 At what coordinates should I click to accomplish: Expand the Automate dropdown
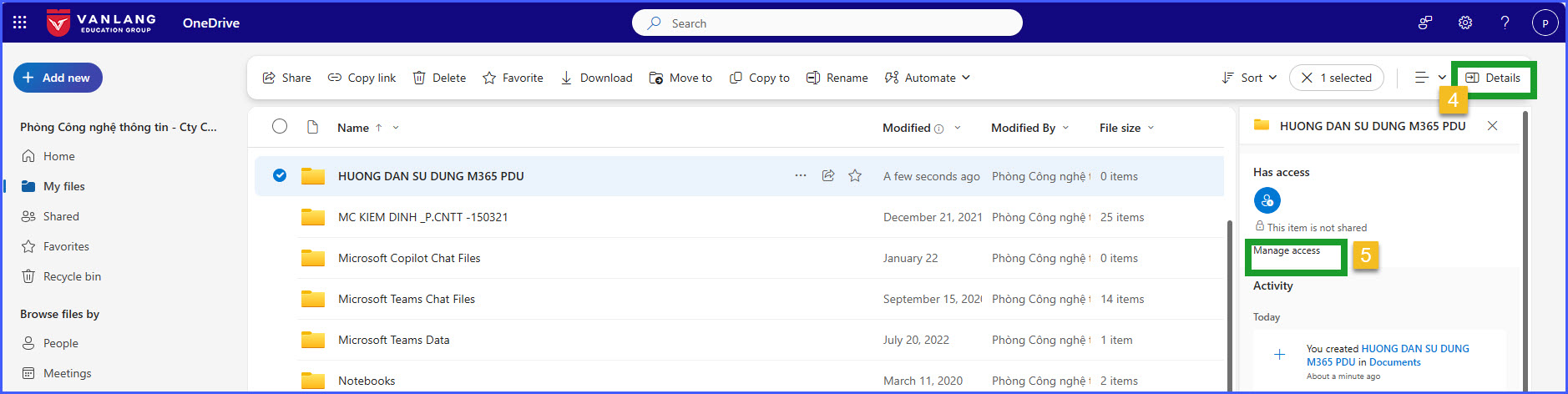pyautogui.click(x=927, y=78)
